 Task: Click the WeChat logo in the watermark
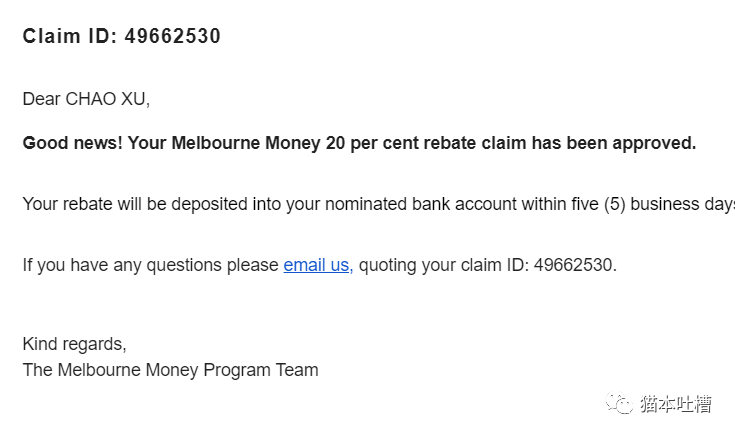coord(619,403)
